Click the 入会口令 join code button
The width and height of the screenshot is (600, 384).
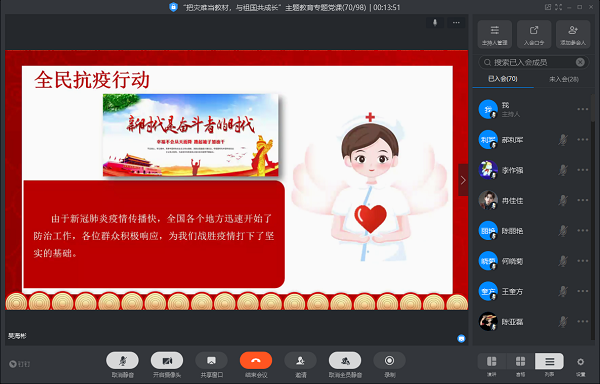[534, 34]
